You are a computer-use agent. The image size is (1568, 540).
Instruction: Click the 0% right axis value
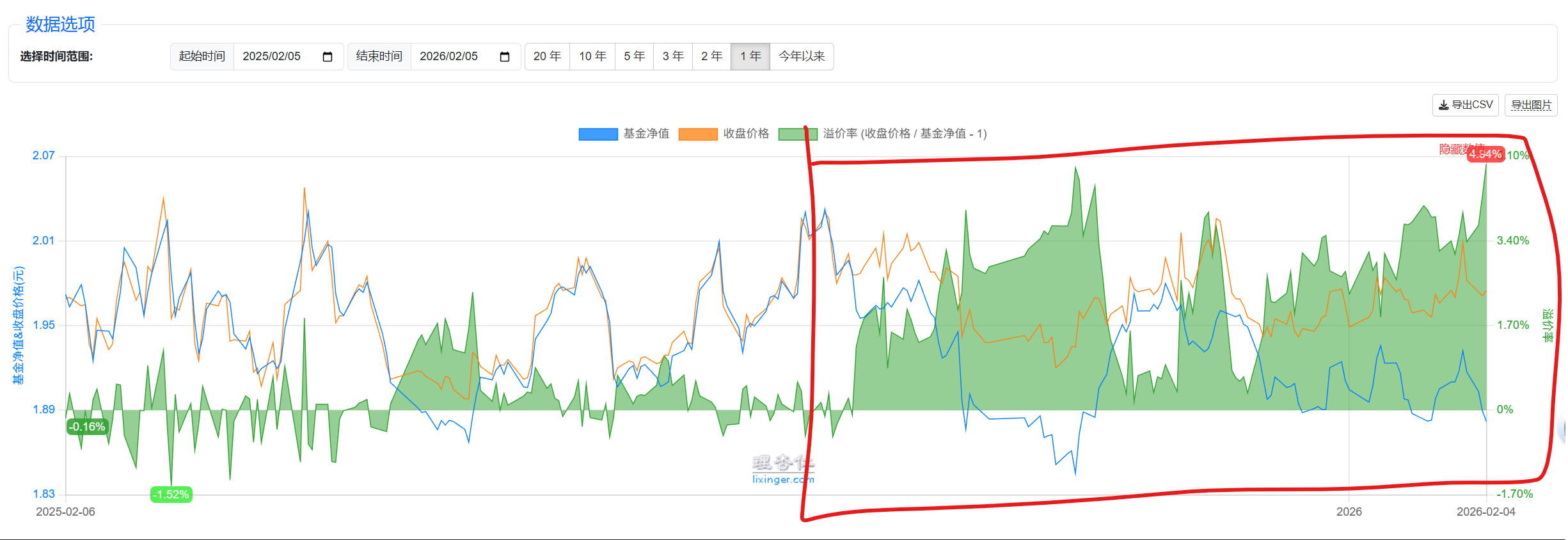pos(1505,409)
